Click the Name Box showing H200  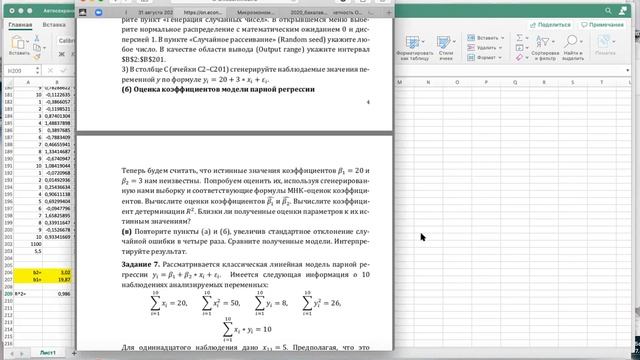[20, 71]
